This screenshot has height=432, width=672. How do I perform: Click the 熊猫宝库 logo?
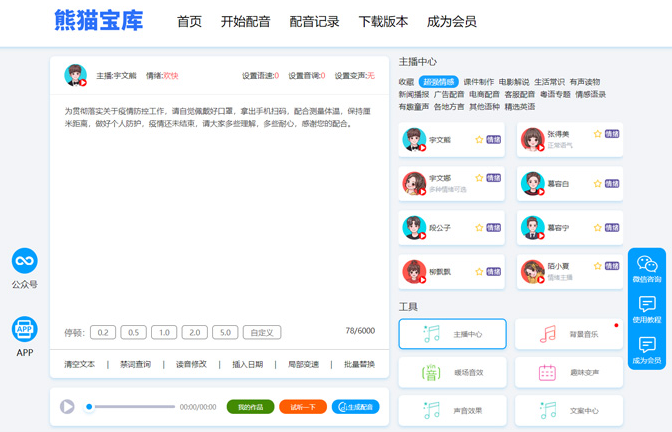pos(99,21)
